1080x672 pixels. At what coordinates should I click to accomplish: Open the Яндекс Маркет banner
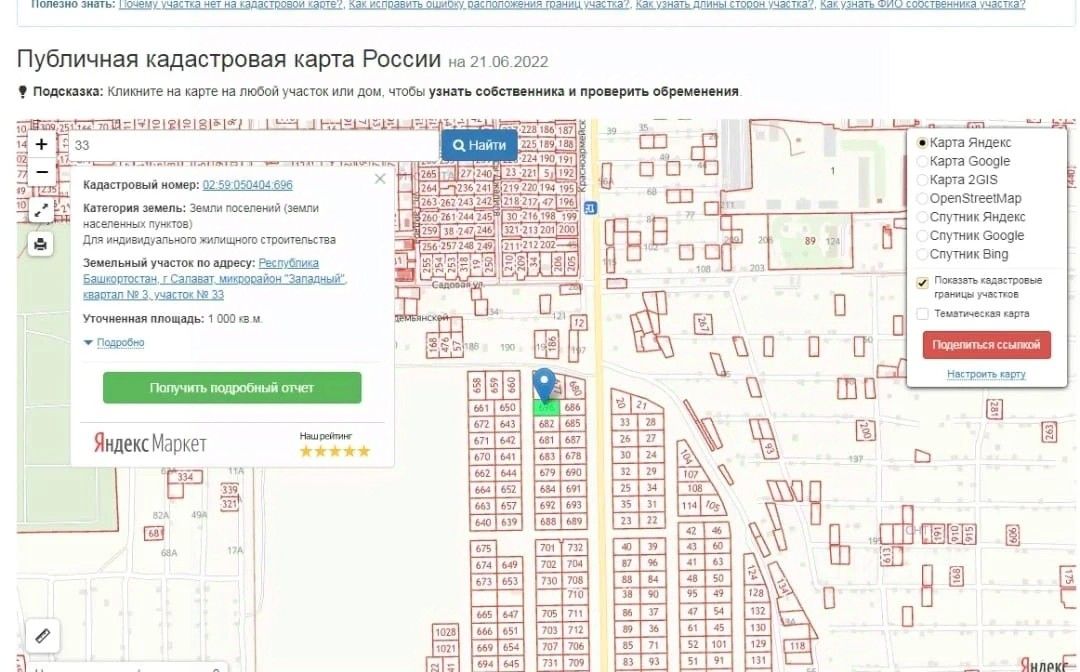click(x=150, y=443)
